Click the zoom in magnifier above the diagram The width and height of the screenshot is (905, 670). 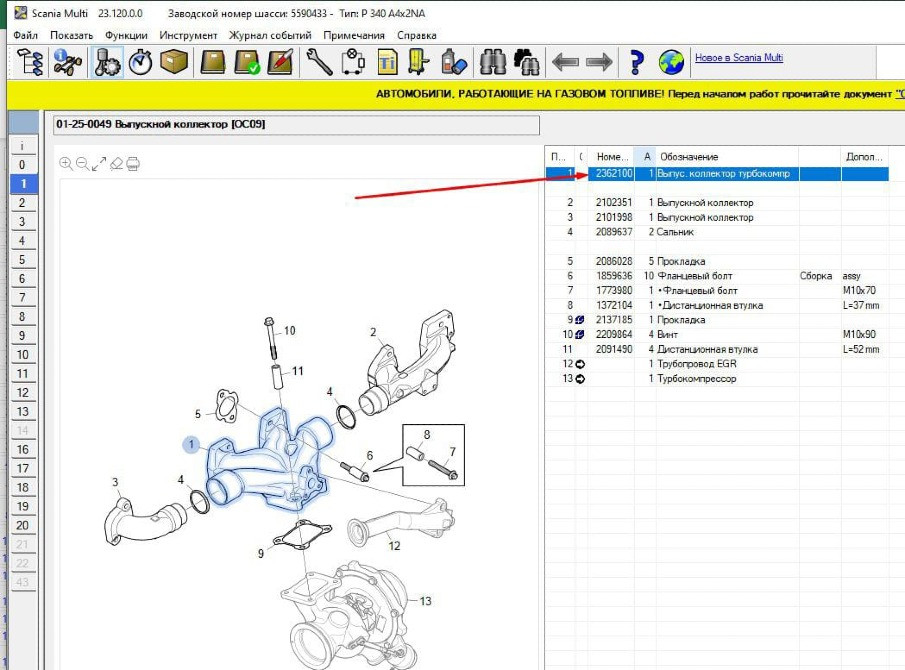[66, 164]
